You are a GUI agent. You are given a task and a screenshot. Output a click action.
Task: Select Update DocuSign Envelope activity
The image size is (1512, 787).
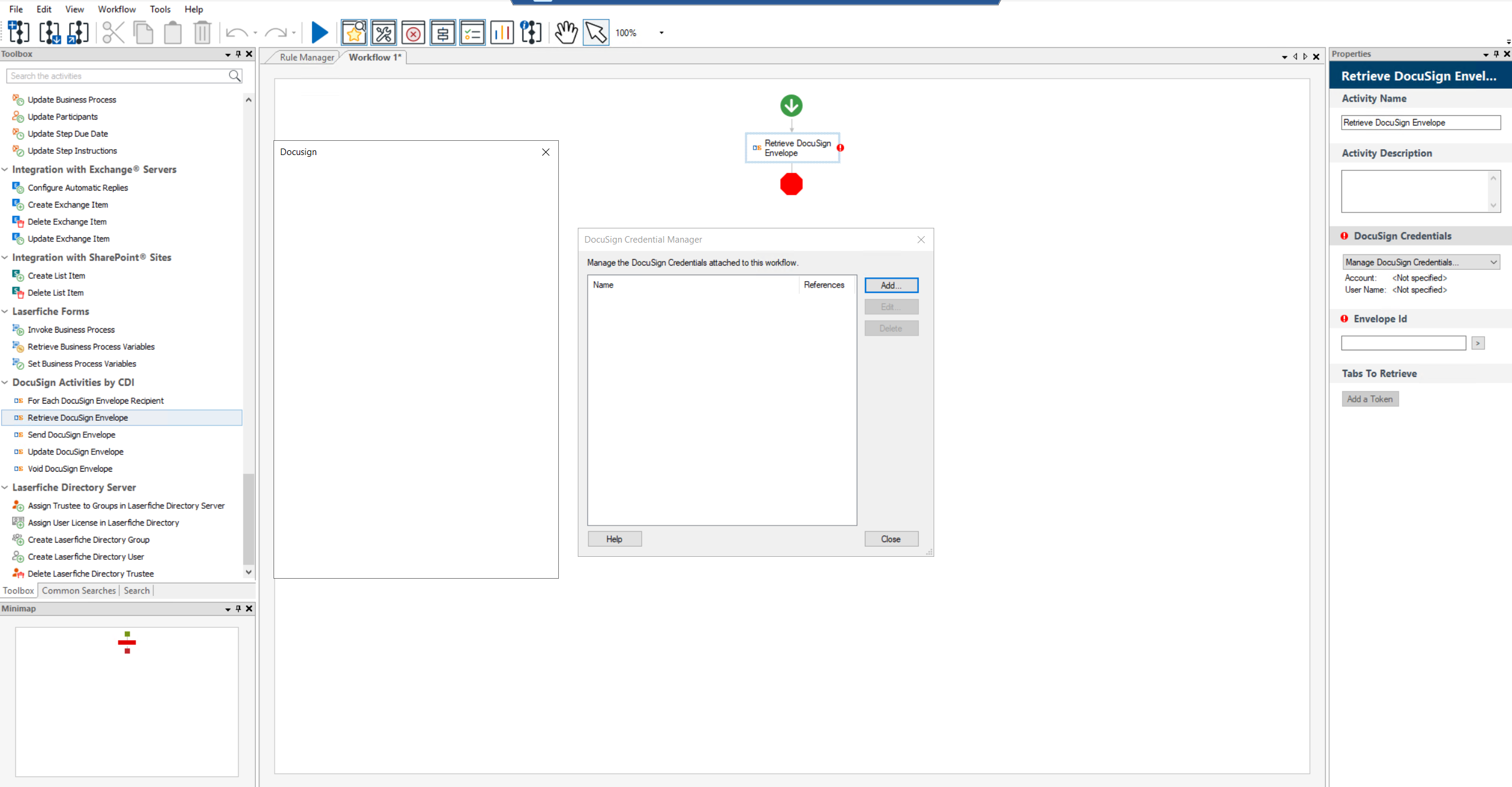tap(75, 451)
